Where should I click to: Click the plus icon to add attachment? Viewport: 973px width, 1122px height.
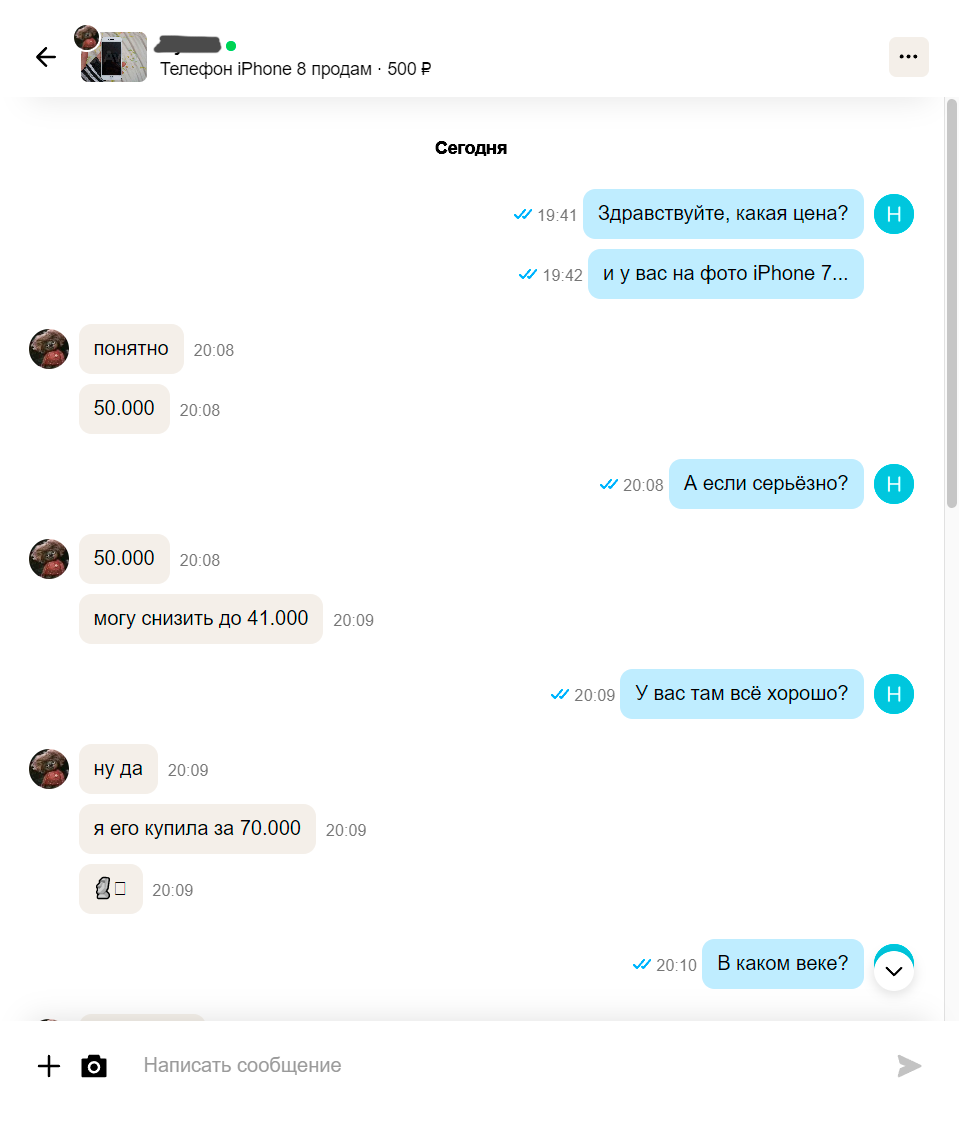tap(49, 1065)
